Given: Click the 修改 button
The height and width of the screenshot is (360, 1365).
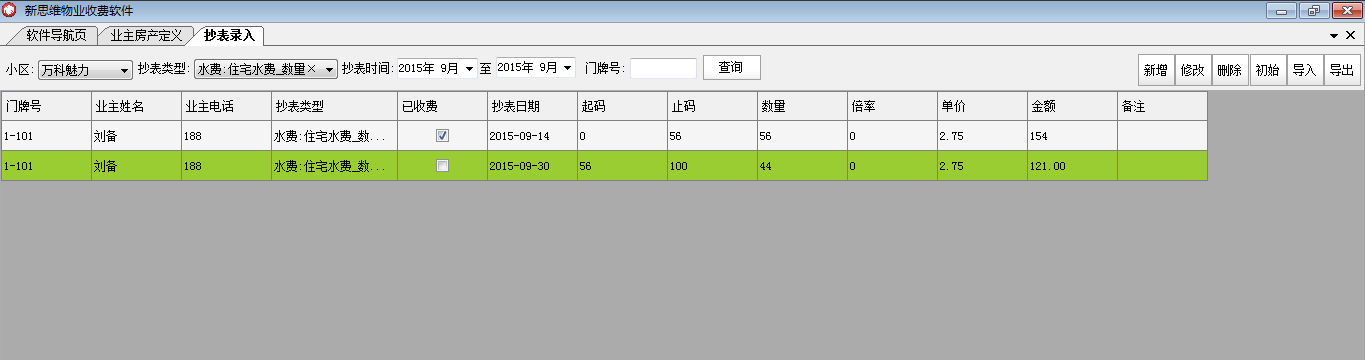Looking at the screenshot, I should [x=1193, y=70].
